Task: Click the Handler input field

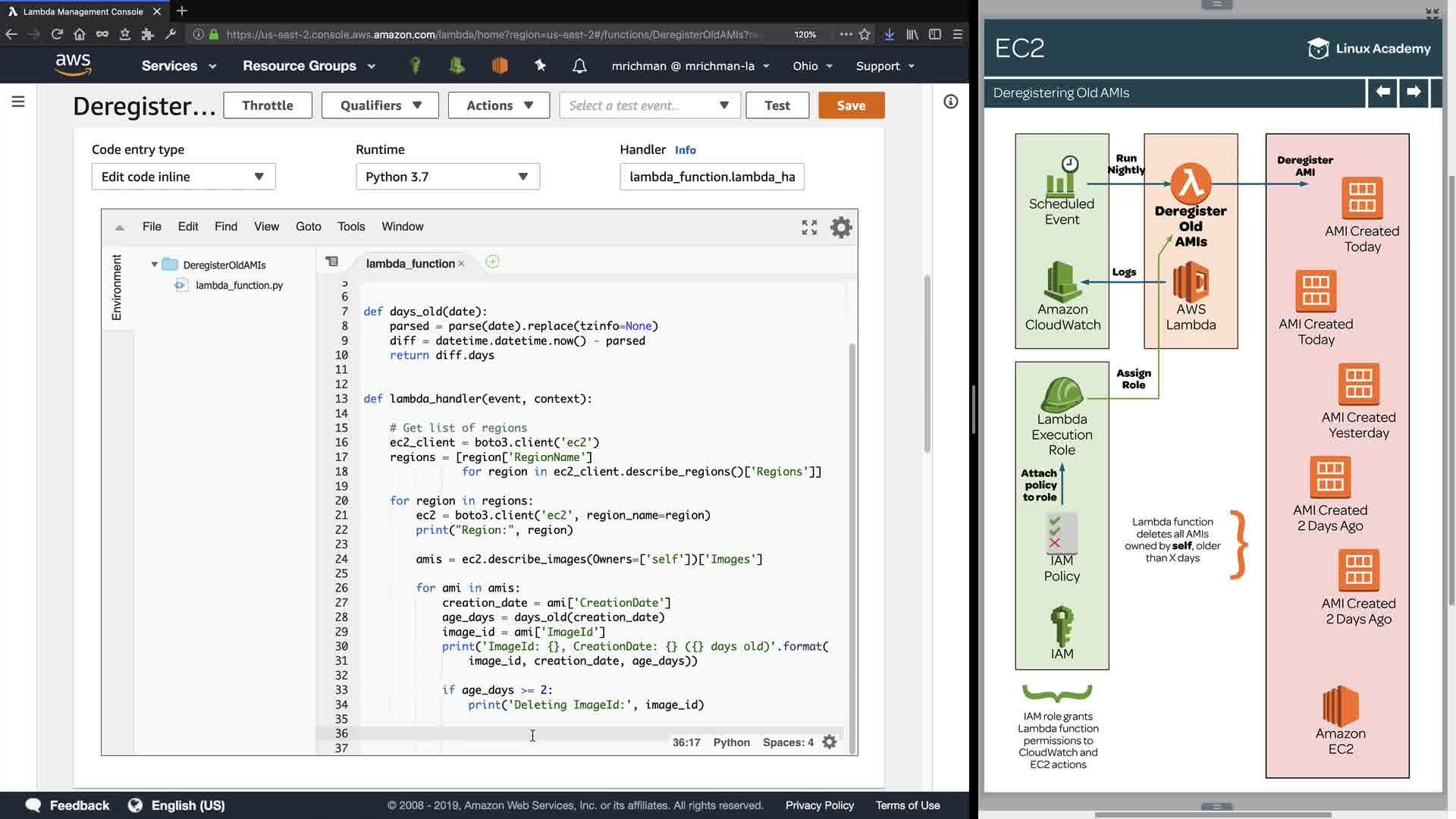Action: 711,177
